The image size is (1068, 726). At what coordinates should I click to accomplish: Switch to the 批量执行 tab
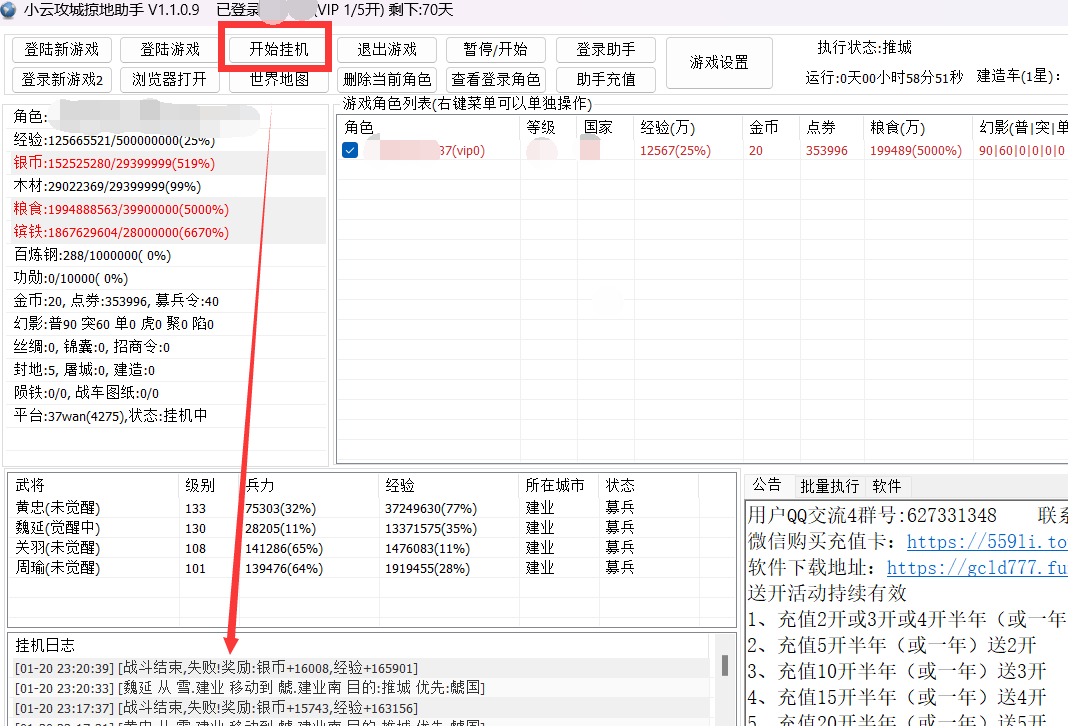pyautogui.click(x=829, y=486)
